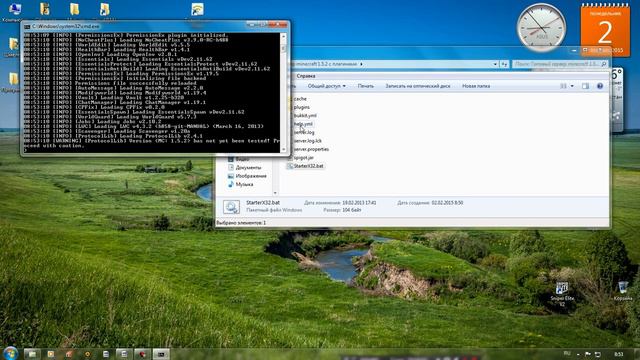Select the spigot.jar file
Screen dimensions: 640x360
tap(303, 158)
